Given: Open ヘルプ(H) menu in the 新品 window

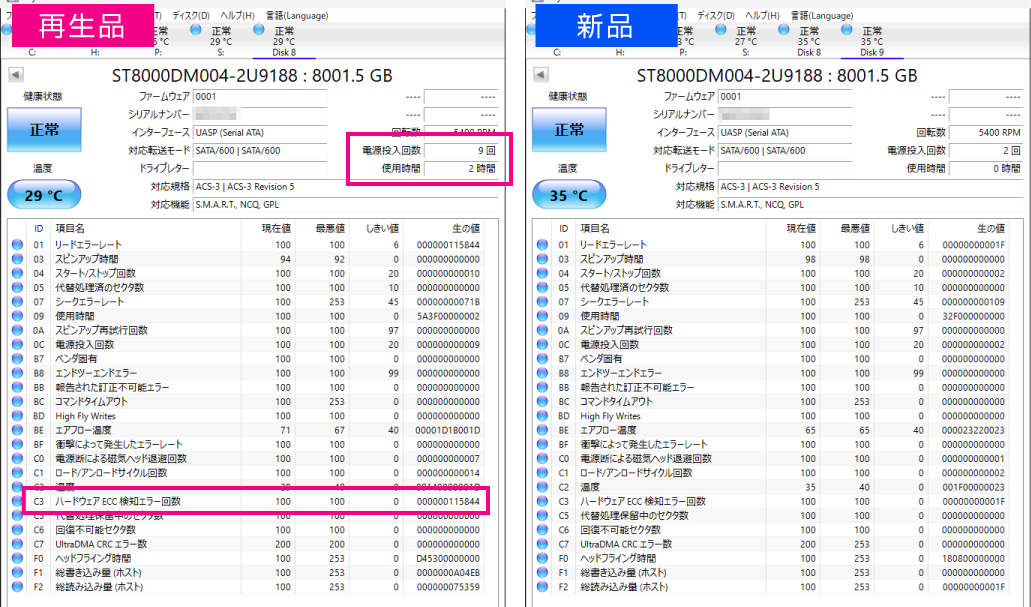Looking at the screenshot, I should pyautogui.click(x=763, y=15).
